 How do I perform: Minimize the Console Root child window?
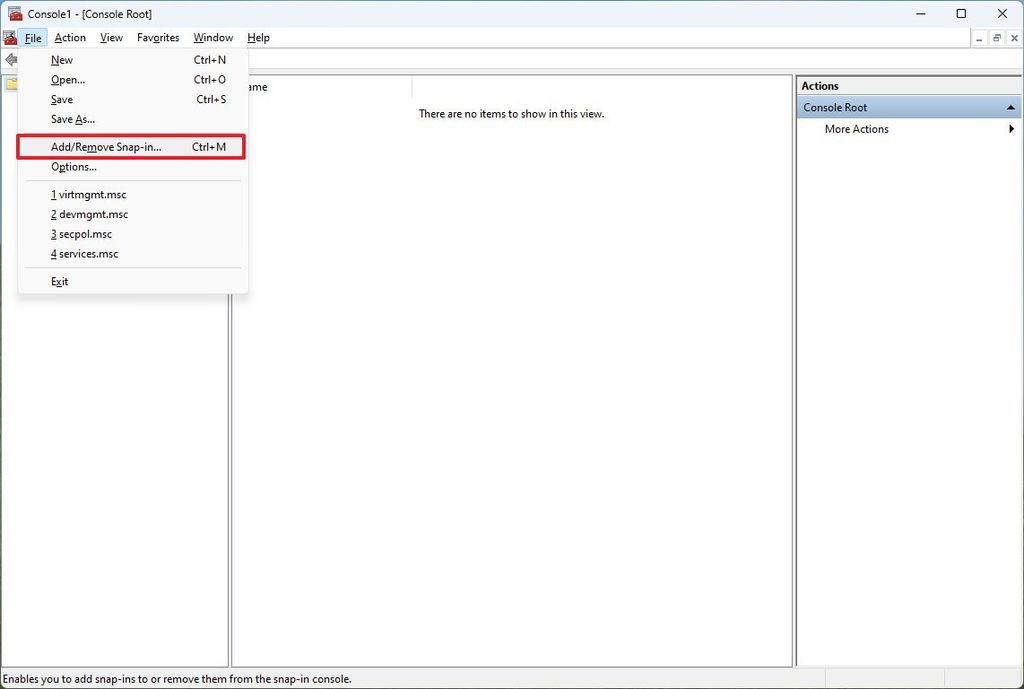(x=977, y=37)
